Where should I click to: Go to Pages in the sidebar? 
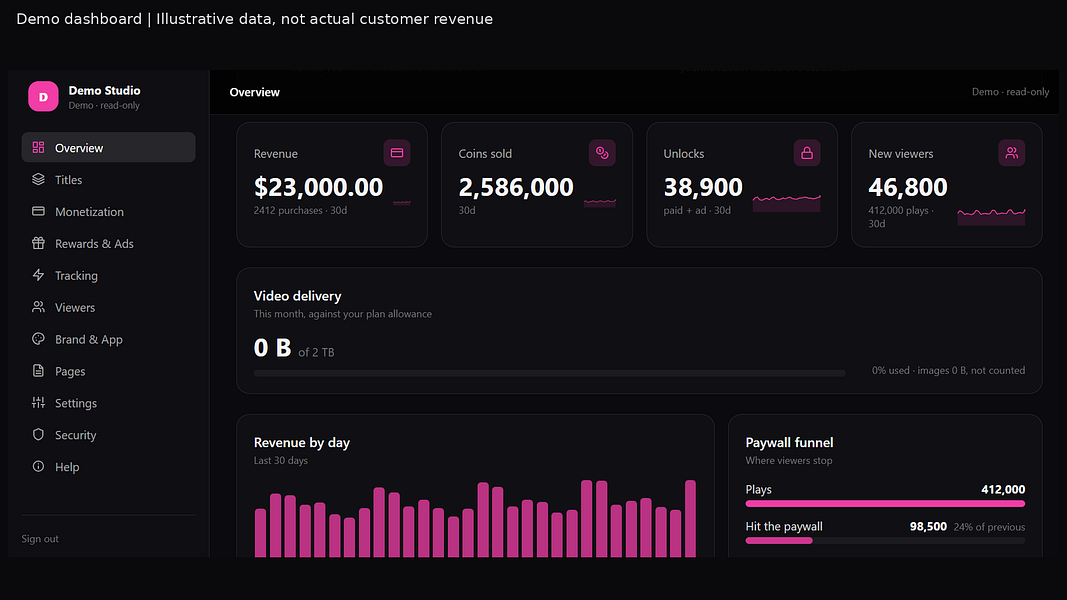108,371
